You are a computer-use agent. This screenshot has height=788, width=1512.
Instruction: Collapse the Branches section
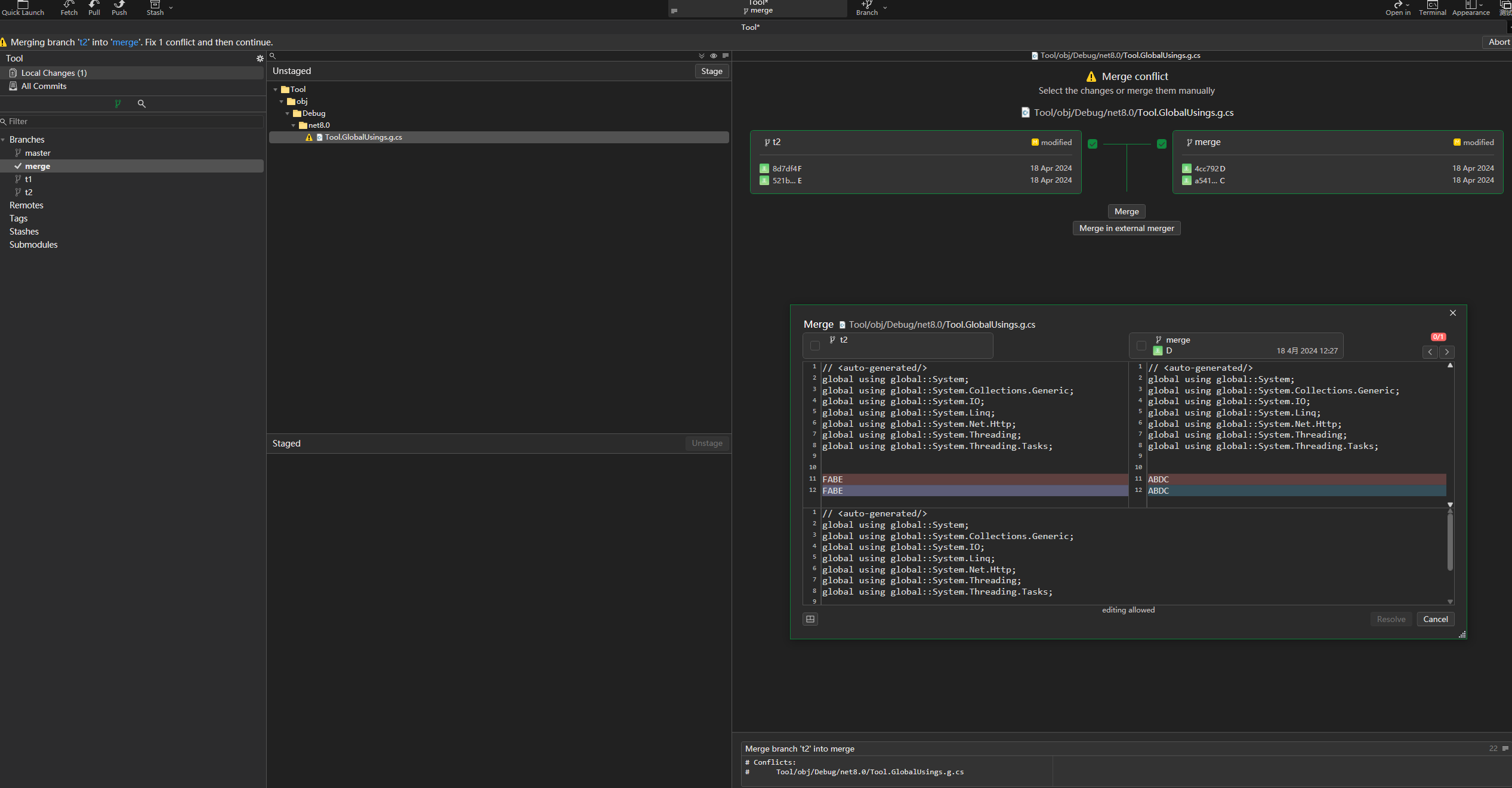[x=4, y=140]
